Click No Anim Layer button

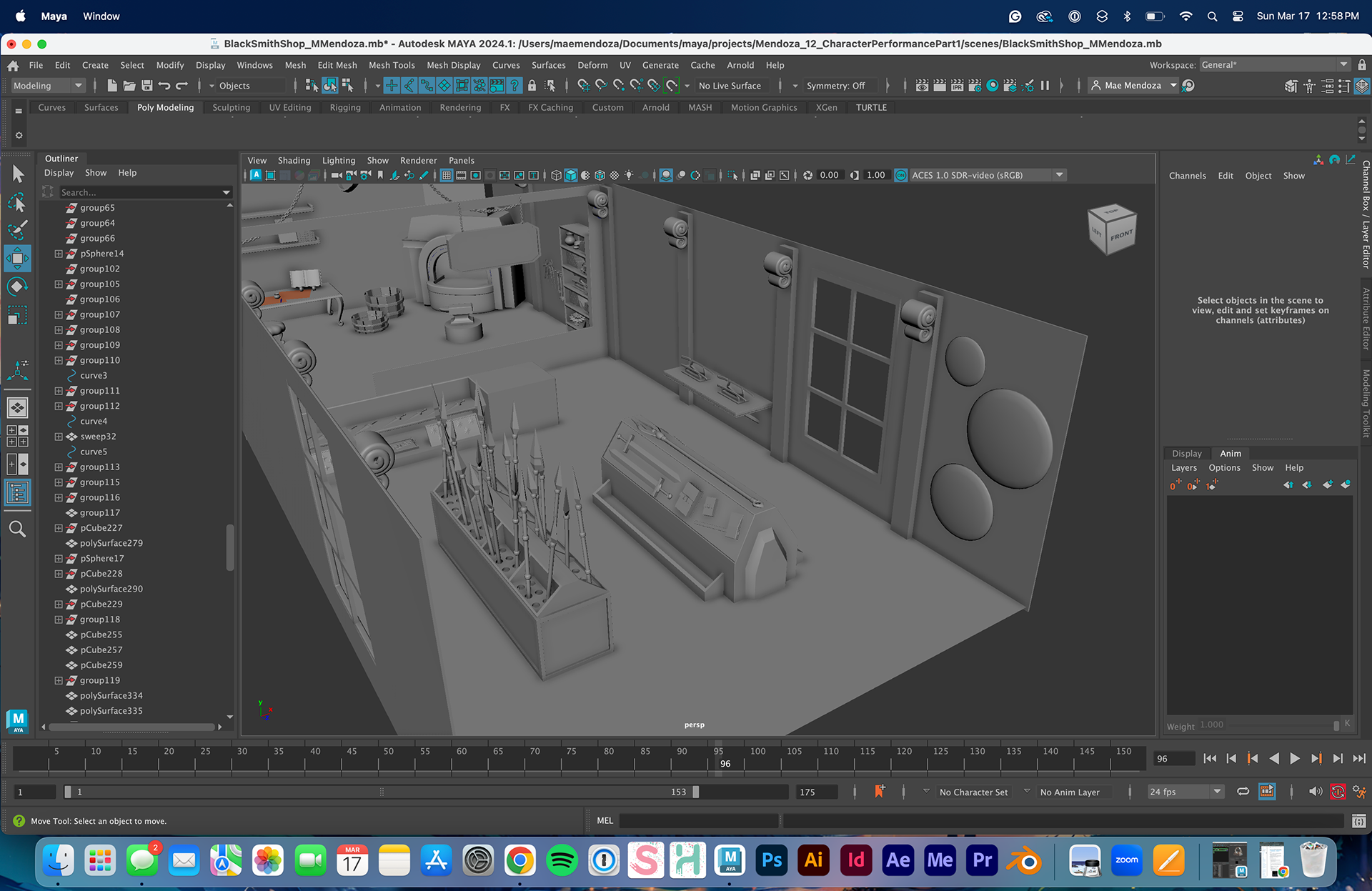(1070, 792)
